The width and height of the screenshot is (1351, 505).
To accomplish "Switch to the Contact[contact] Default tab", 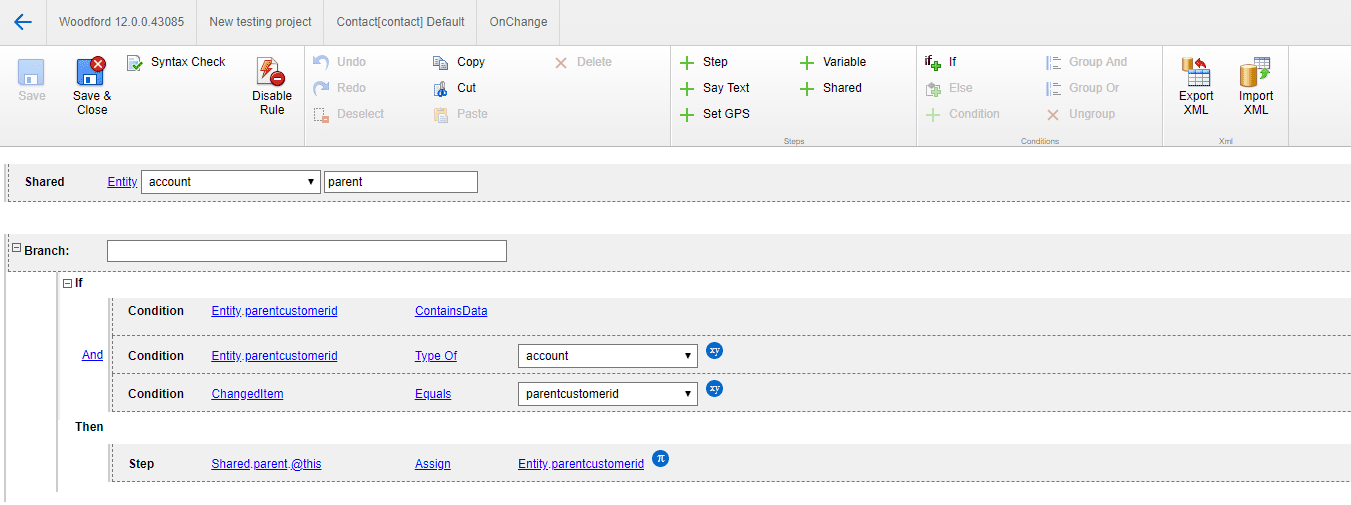I will pyautogui.click(x=400, y=22).
